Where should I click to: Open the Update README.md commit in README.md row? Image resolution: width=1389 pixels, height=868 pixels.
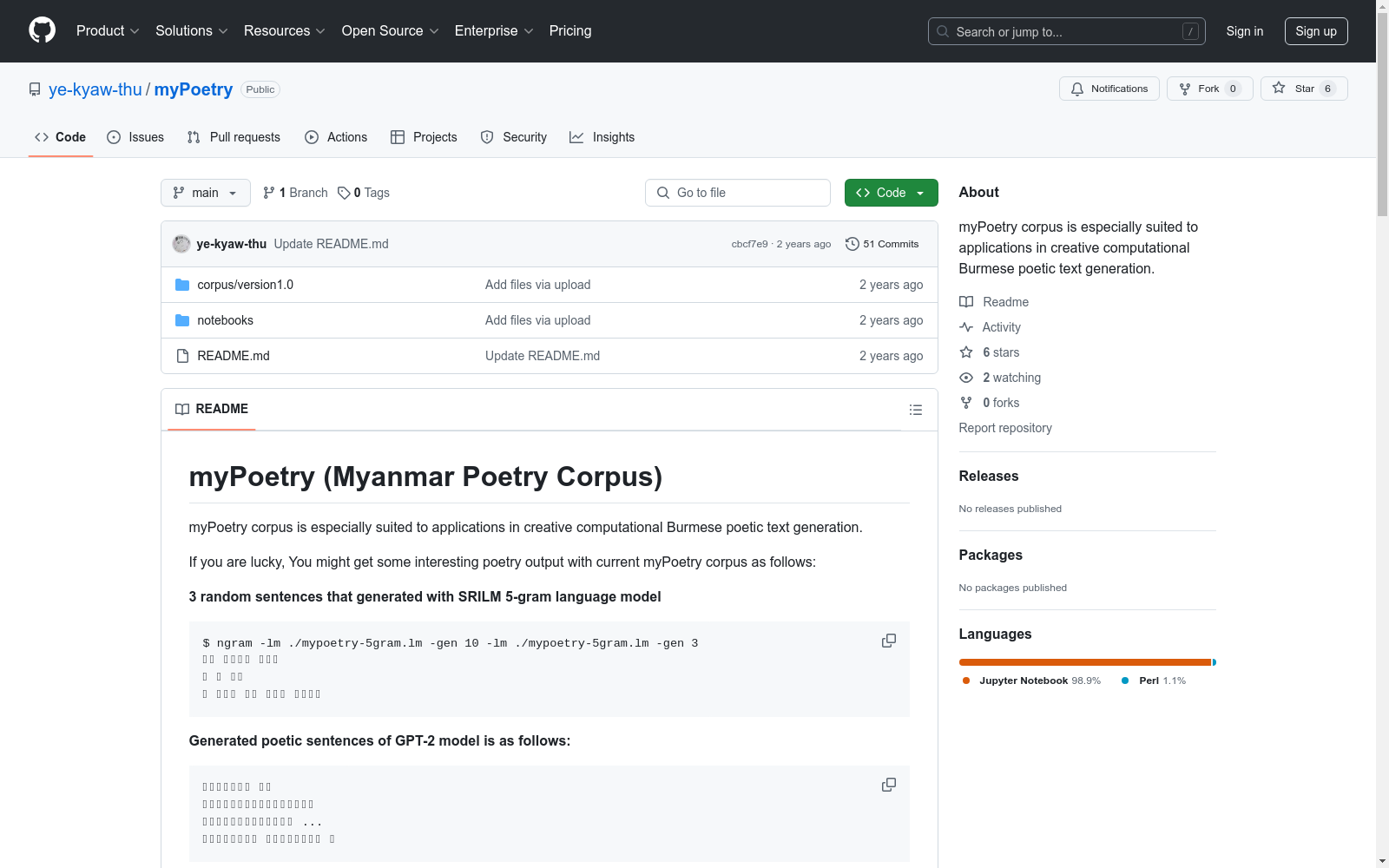[543, 356]
